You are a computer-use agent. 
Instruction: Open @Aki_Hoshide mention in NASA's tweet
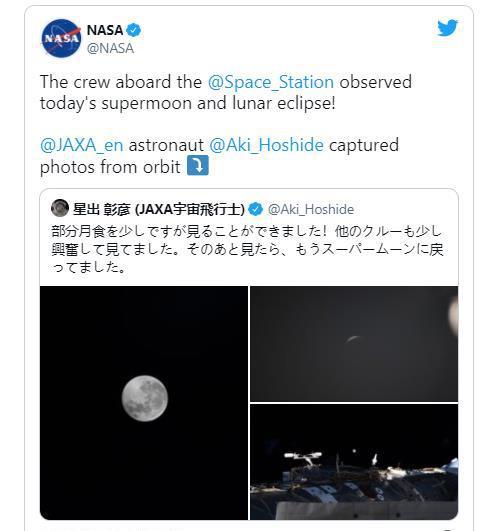point(266,145)
